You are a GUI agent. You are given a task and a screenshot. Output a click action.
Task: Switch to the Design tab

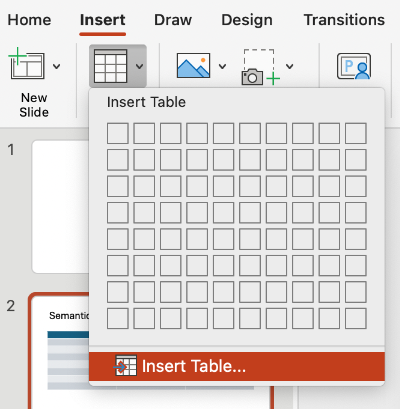tap(247, 20)
